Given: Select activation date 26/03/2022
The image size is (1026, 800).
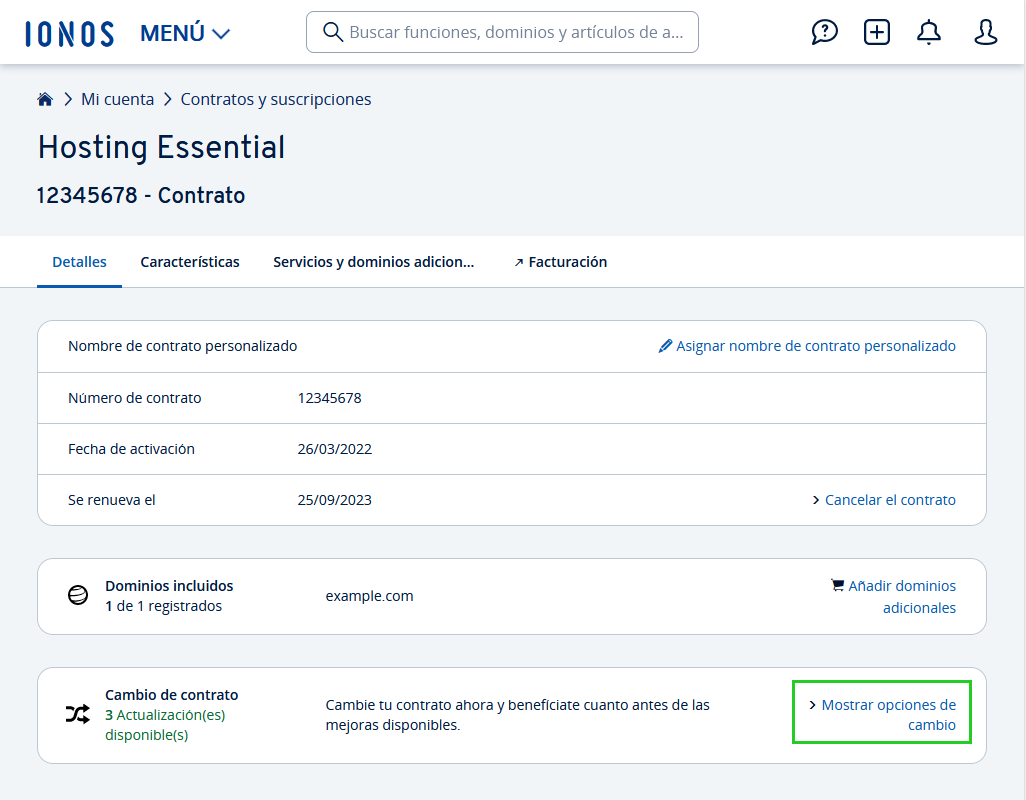Looking at the screenshot, I should [334, 449].
